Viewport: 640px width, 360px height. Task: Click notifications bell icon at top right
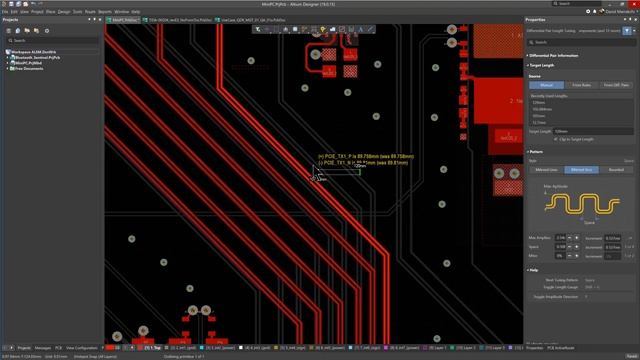click(595, 11)
